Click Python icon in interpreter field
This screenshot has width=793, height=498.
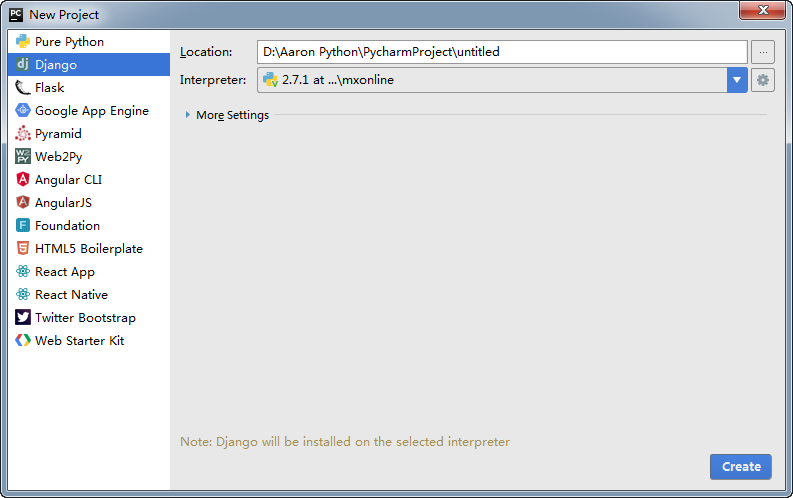[x=271, y=80]
